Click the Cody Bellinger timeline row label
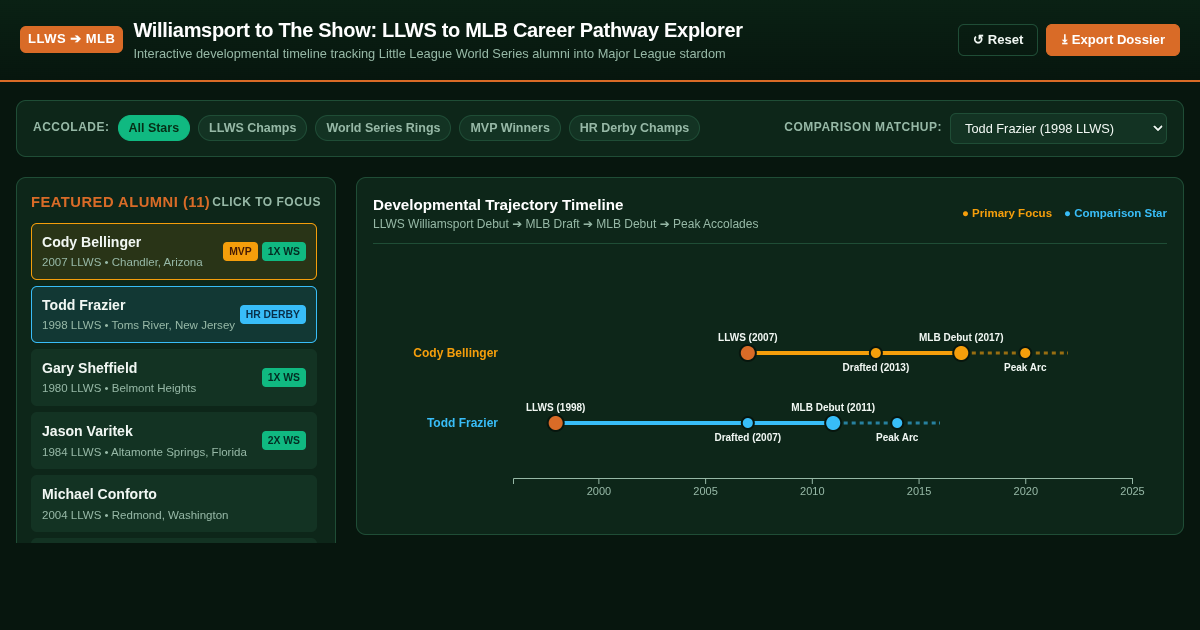Image resolution: width=1200 pixels, height=630 pixels. click(x=456, y=353)
